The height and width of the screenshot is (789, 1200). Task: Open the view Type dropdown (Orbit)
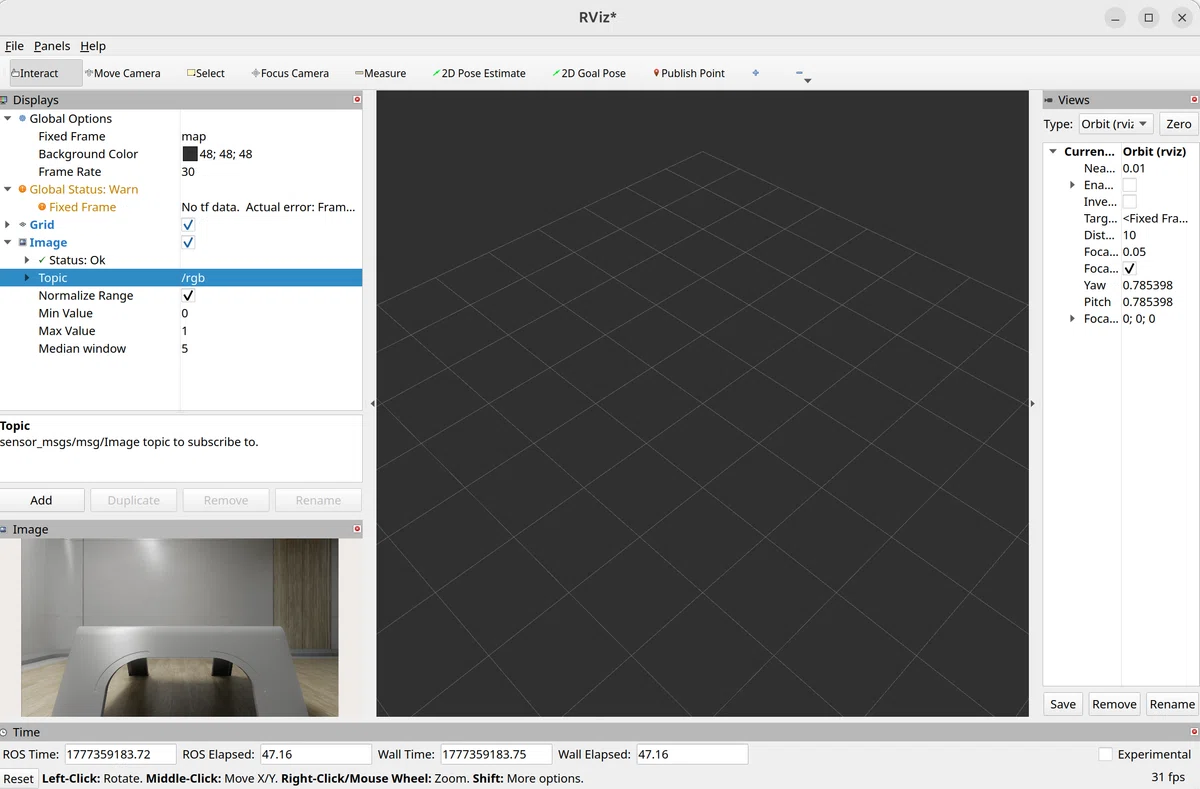point(1115,124)
